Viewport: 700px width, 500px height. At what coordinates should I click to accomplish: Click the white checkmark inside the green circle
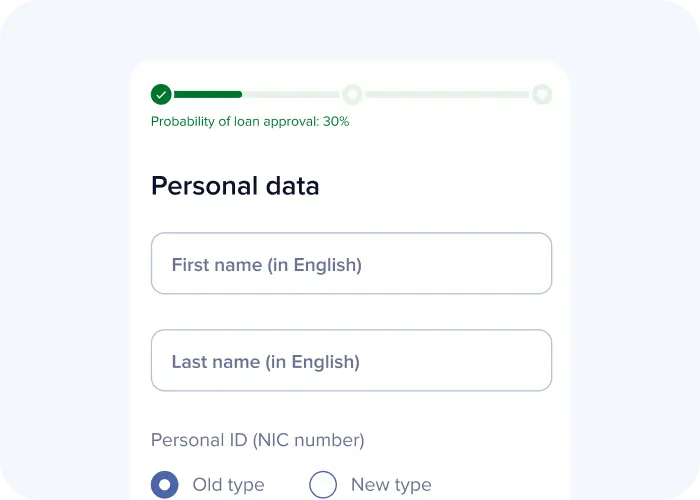click(161, 95)
